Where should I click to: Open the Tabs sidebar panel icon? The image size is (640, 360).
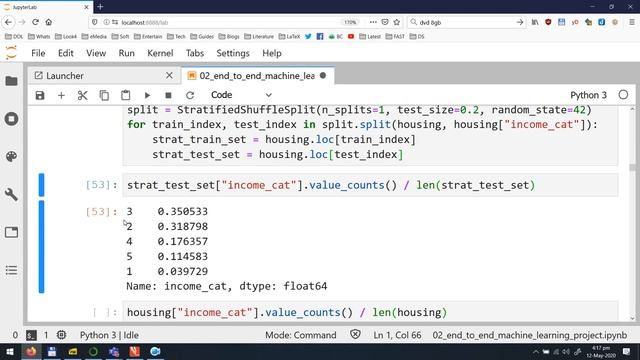click(11, 232)
